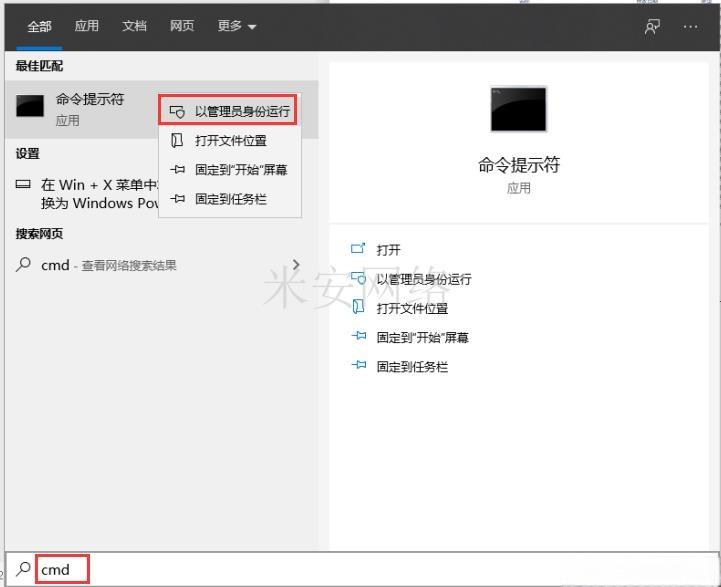
Task: Switch to the 全部 tab
Action: [x=39, y=26]
